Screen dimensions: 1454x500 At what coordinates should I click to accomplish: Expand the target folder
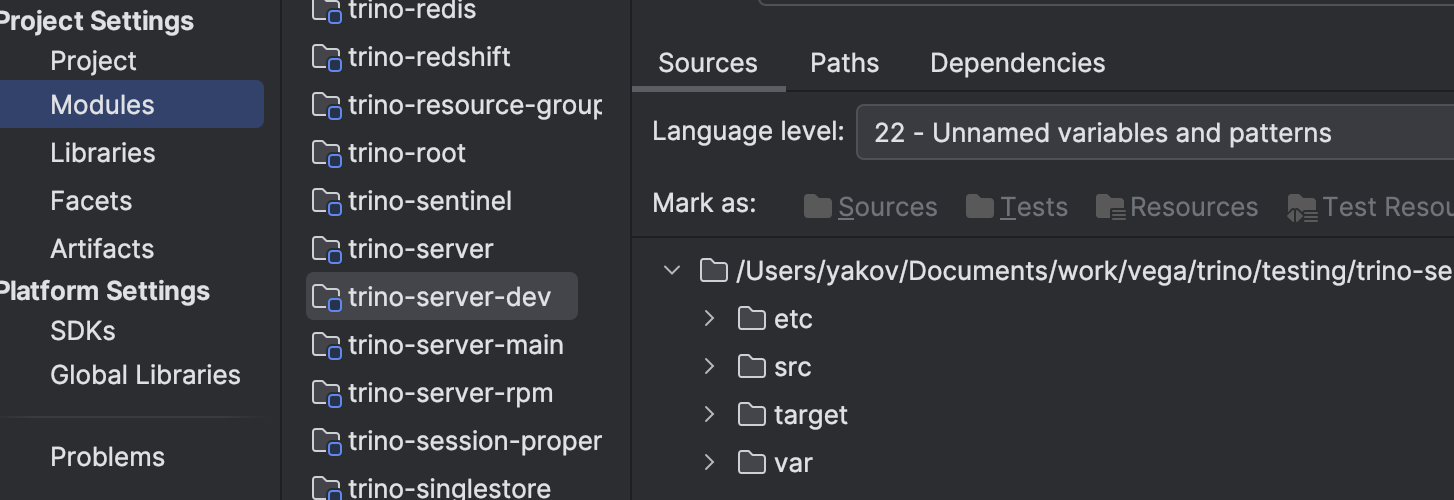[709, 415]
